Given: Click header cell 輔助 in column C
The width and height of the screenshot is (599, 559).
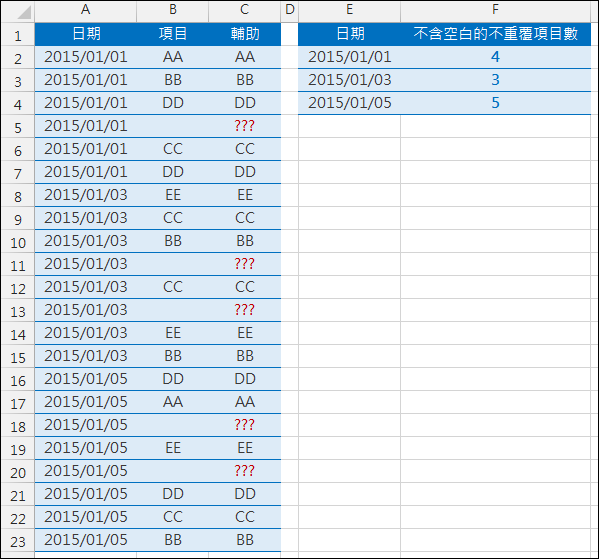Looking at the screenshot, I should (x=244, y=34).
